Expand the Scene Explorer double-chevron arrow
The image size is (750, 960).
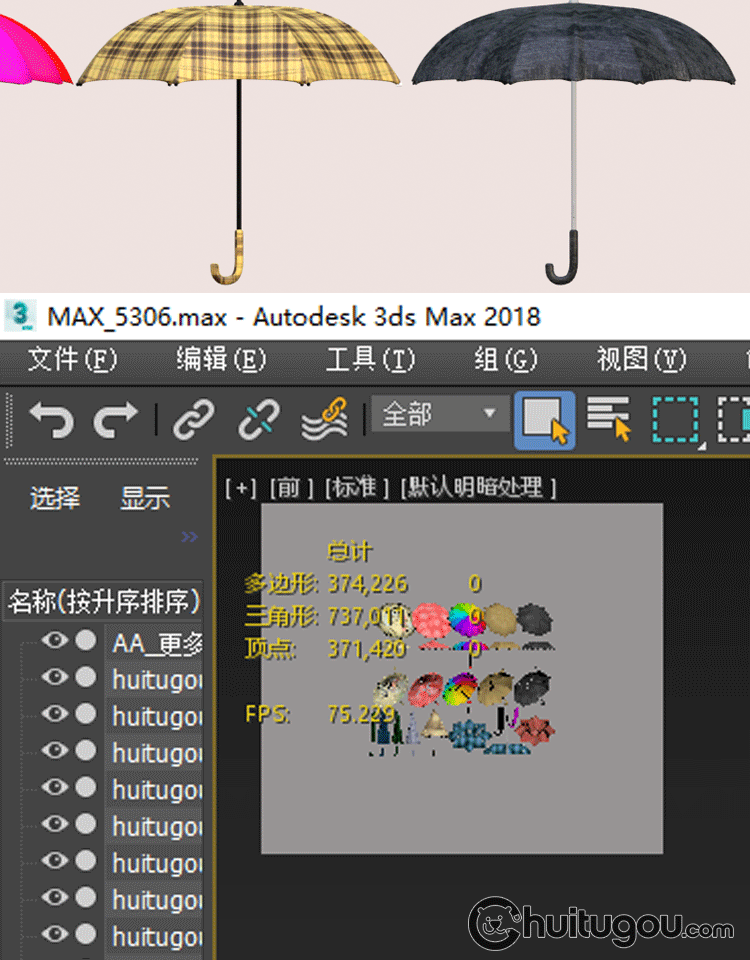coord(189,537)
